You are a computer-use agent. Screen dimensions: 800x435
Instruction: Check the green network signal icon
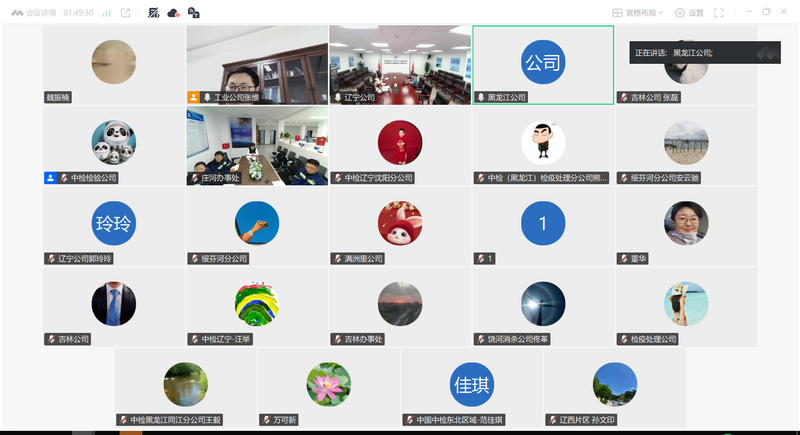107,13
